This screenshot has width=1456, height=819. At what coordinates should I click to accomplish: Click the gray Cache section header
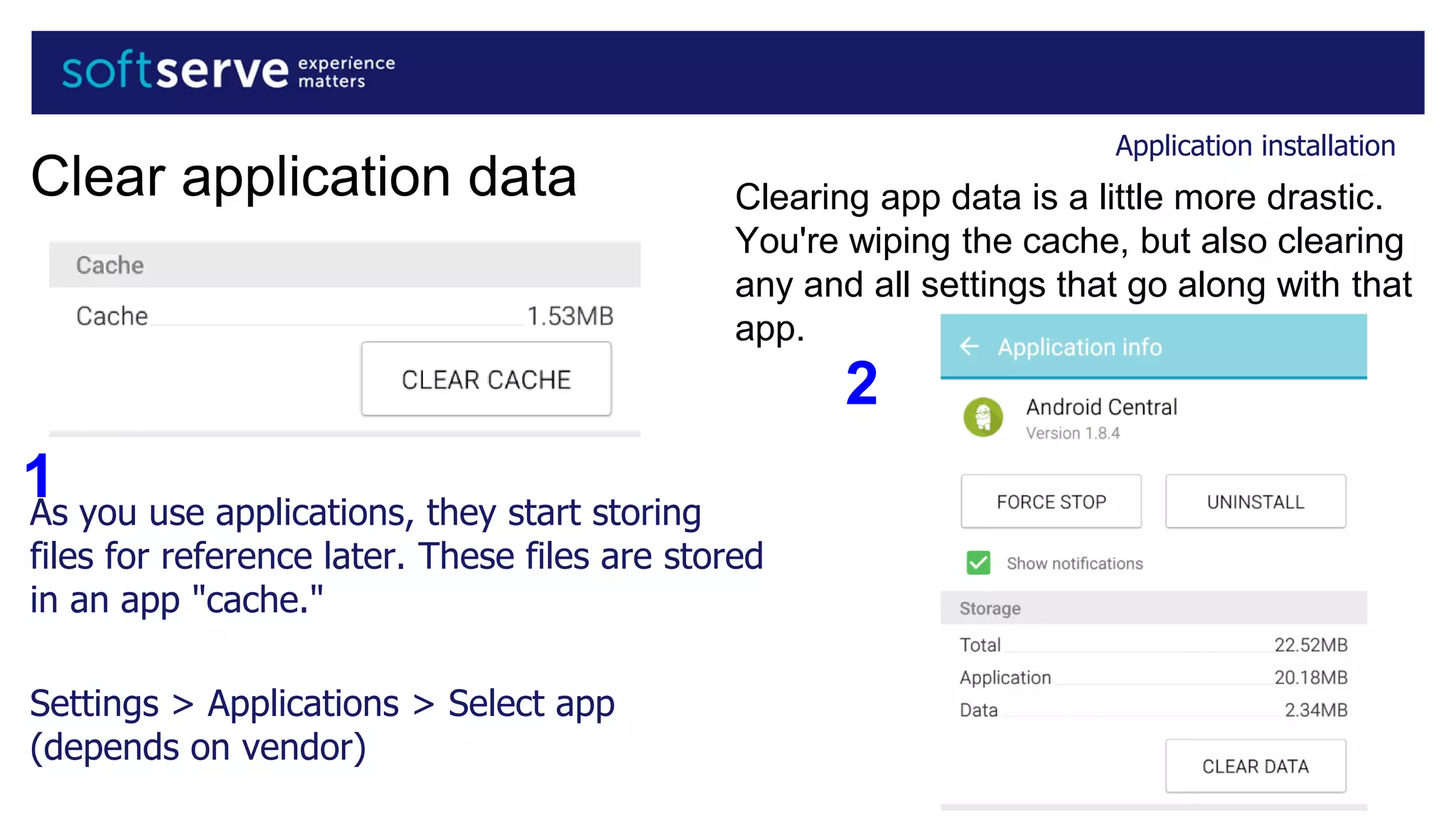(345, 265)
